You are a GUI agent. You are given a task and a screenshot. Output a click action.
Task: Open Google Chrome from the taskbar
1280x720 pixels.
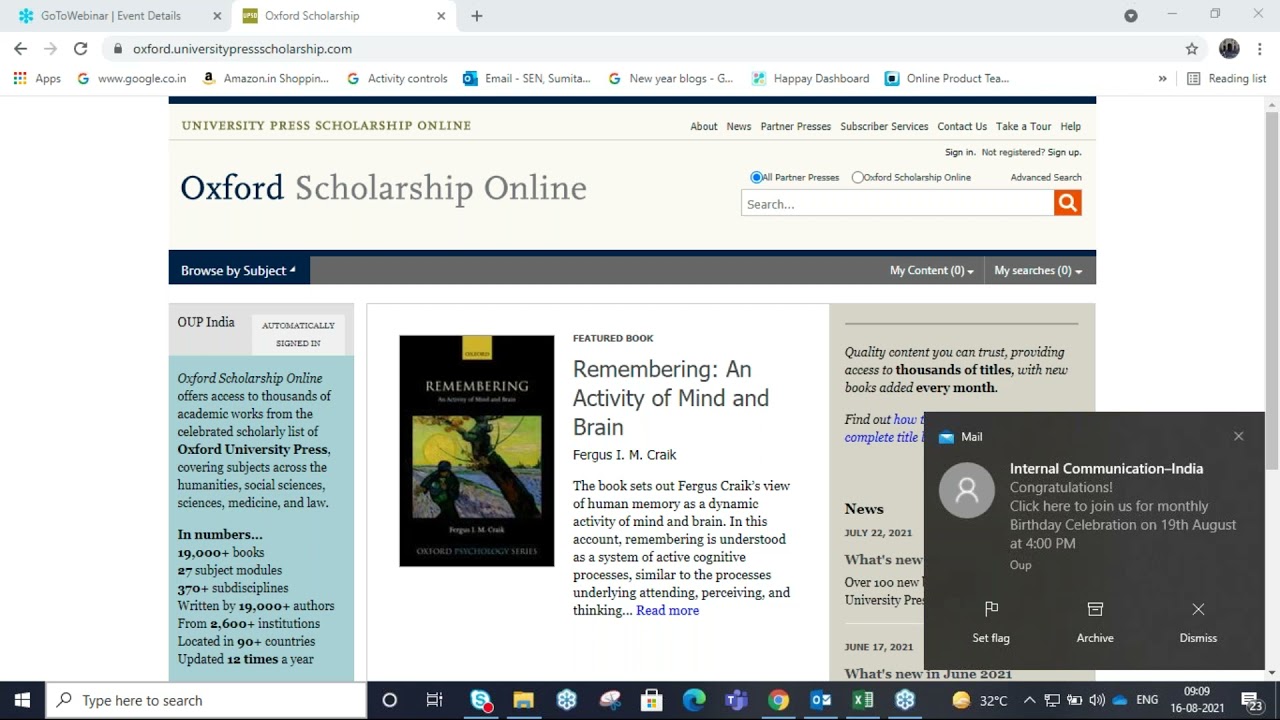[779, 700]
